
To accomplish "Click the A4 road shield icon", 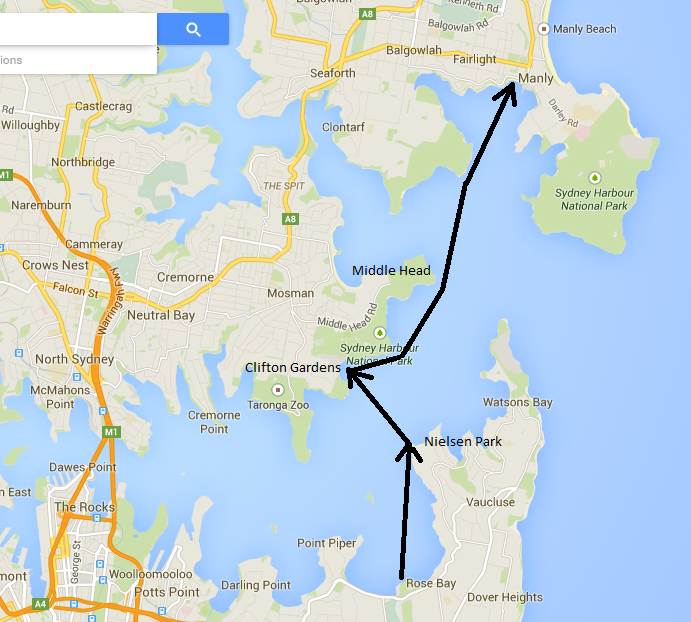I will [40, 604].
